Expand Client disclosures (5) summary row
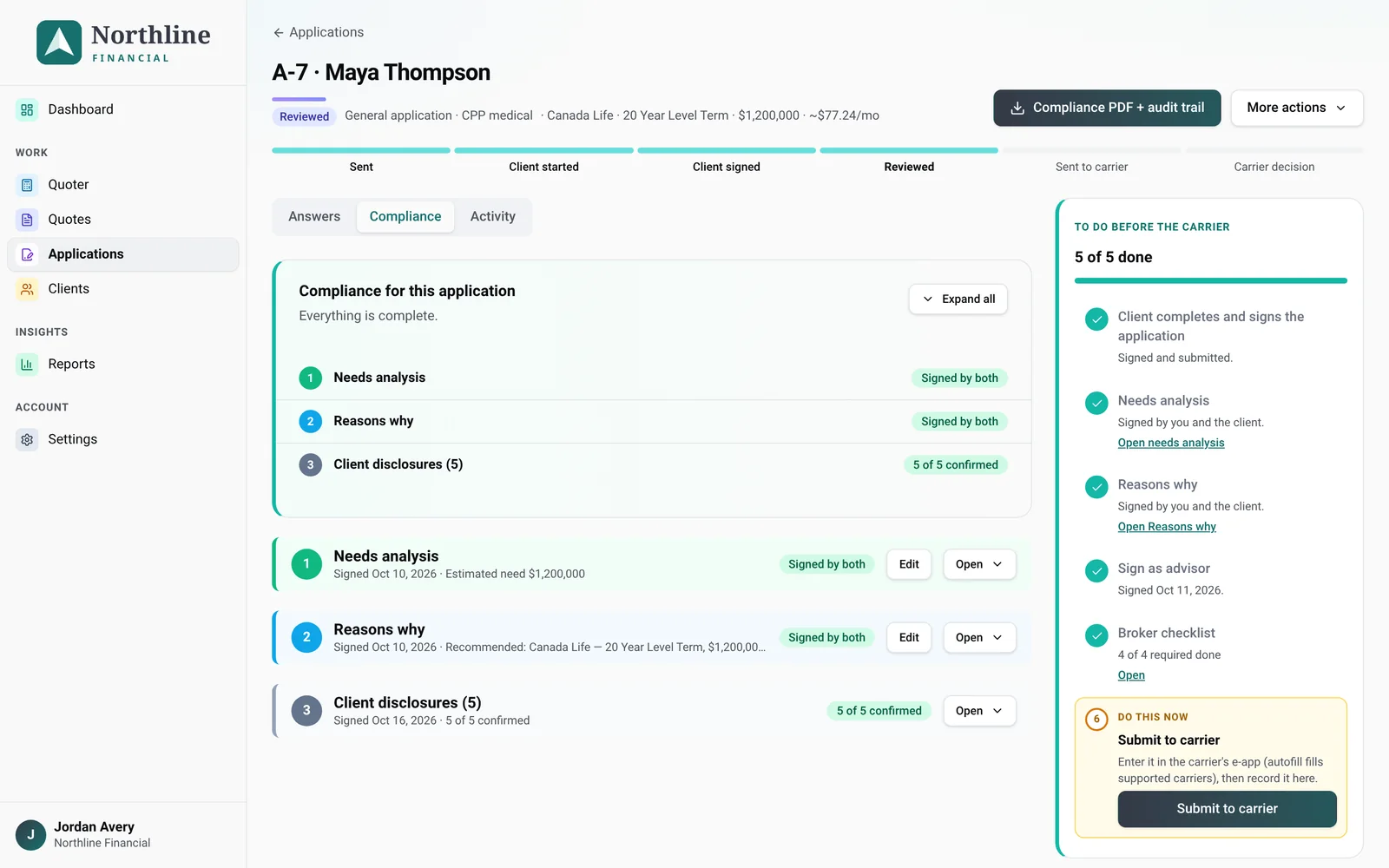Image resolution: width=1389 pixels, height=868 pixels. coord(653,465)
